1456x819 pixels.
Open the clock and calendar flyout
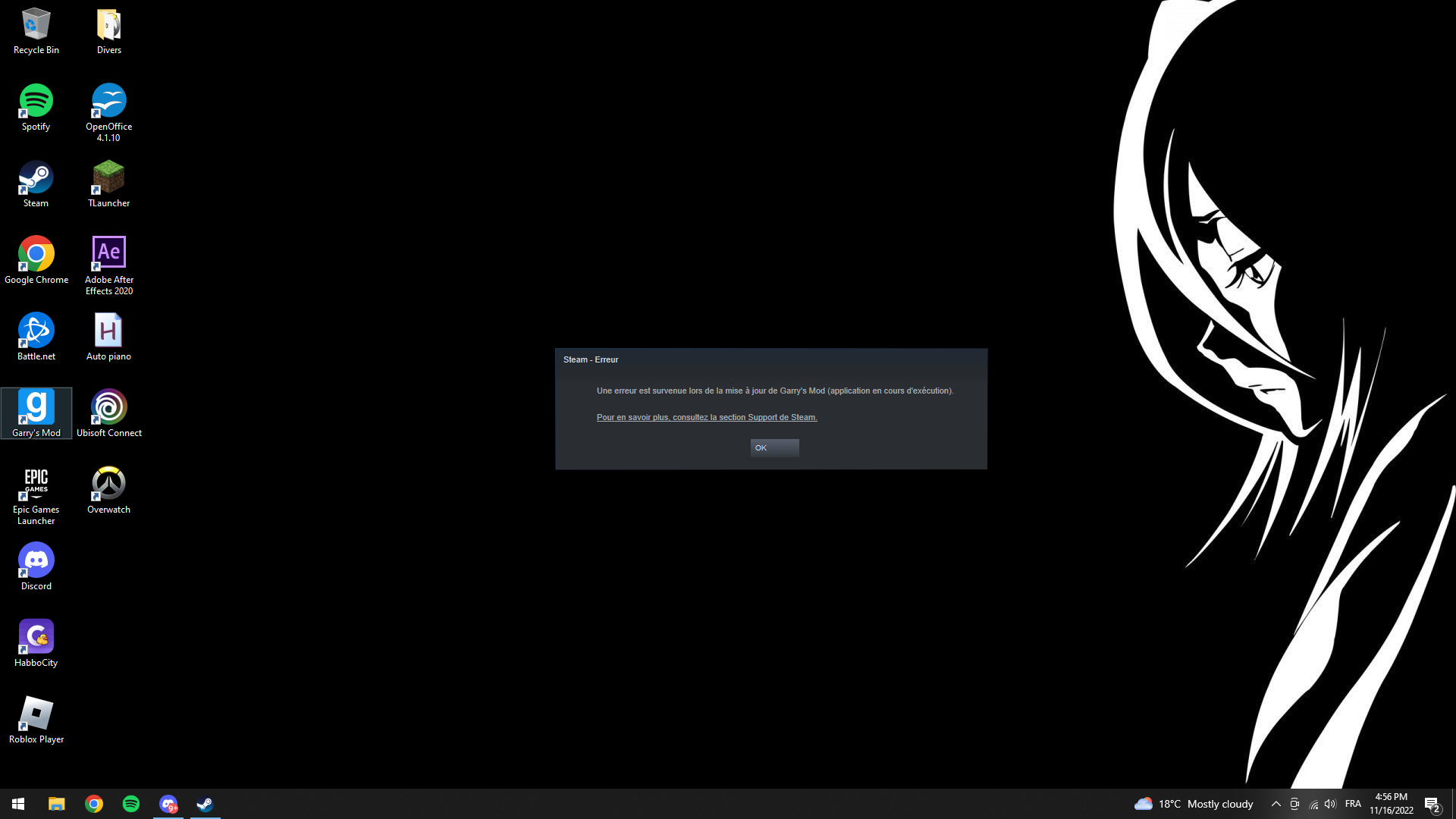(1391, 804)
